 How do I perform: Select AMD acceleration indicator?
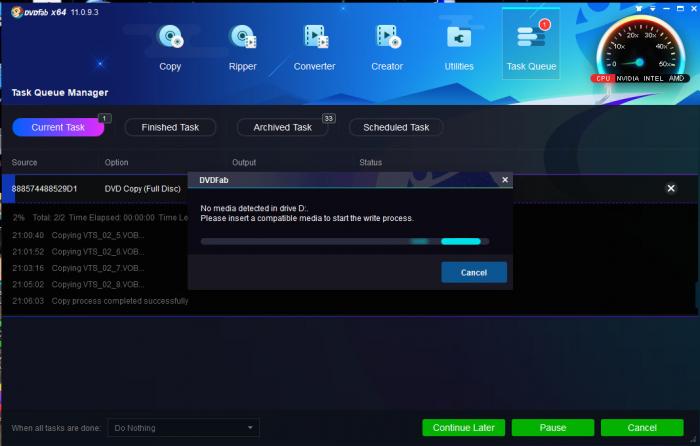tap(676, 79)
